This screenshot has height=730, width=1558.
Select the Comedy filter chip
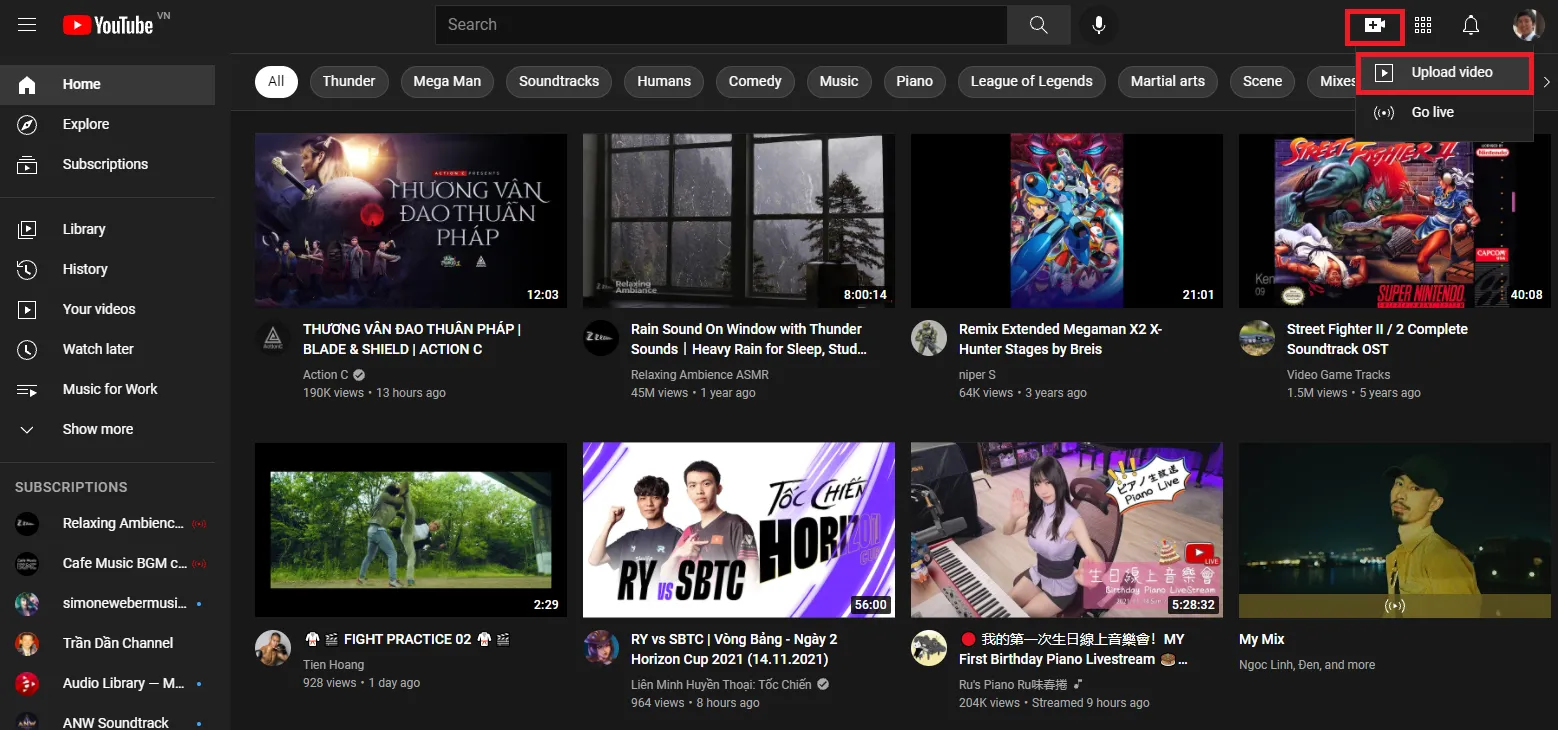click(755, 82)
